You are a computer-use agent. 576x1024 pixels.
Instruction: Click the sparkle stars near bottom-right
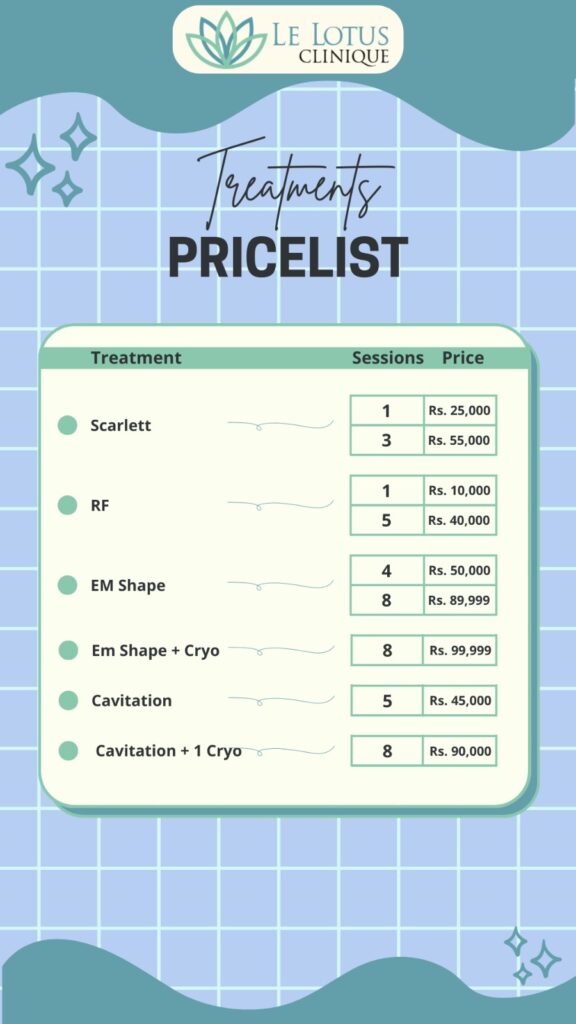tap(532, 956)
